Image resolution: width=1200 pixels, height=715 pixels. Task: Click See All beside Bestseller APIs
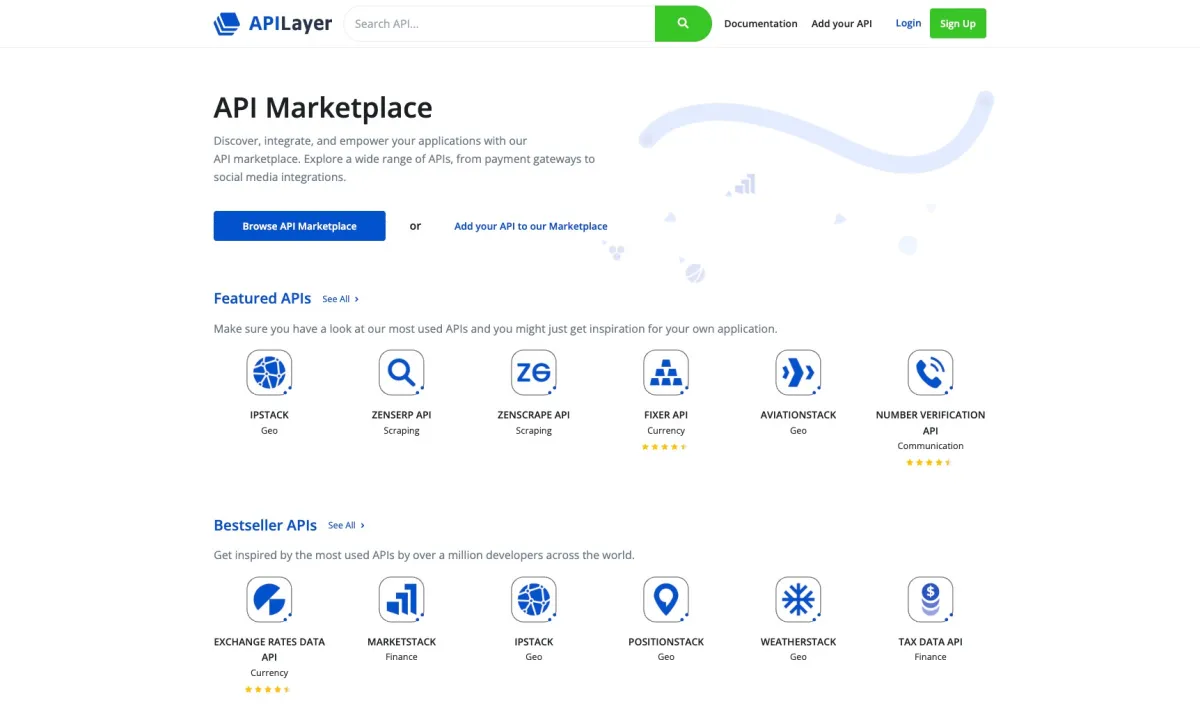coord(346,525)
